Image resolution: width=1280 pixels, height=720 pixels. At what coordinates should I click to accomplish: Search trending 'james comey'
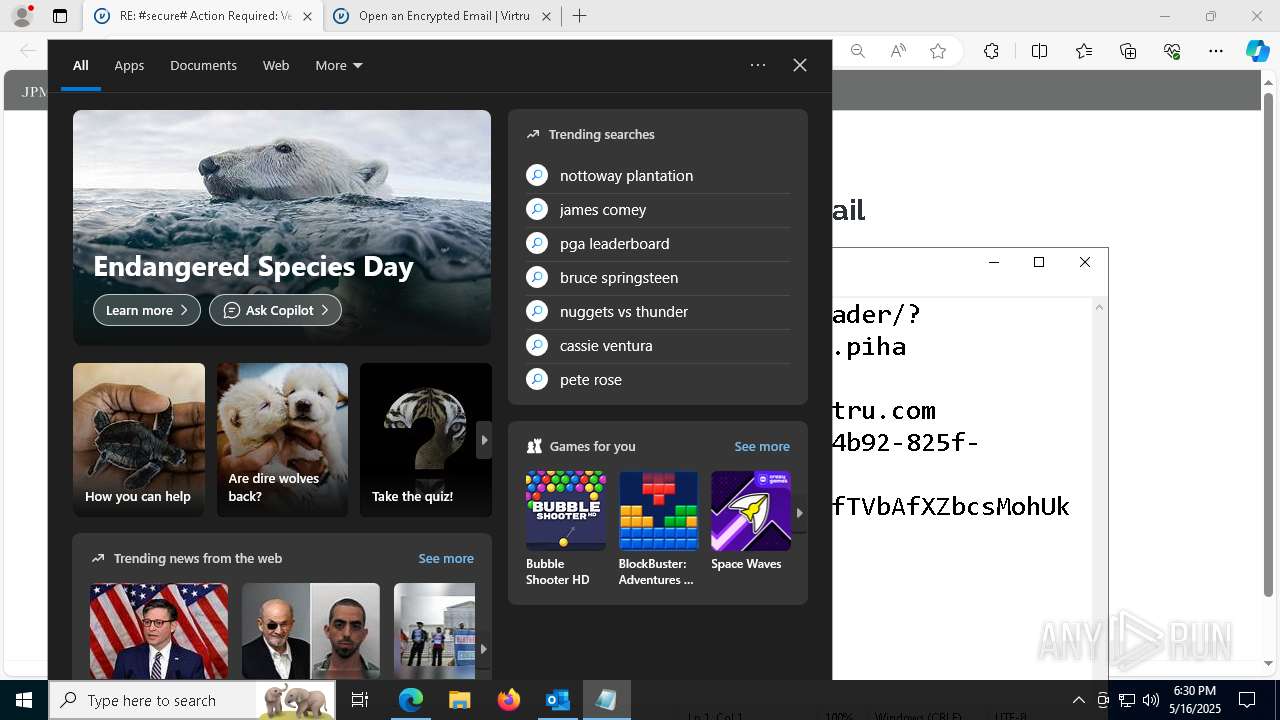(658, 209)
